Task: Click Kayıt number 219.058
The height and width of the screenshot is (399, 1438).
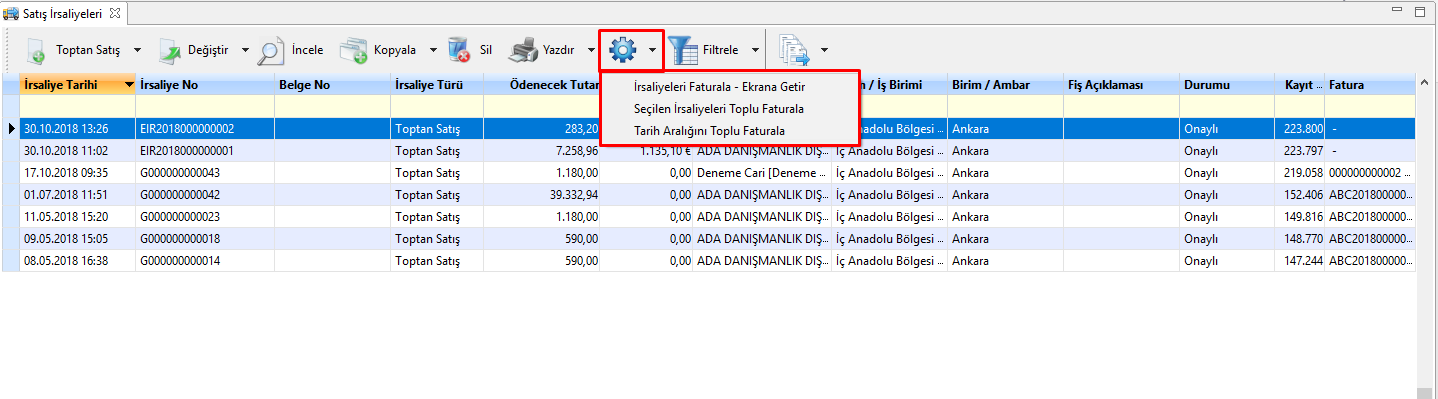Action: coord(1299,173)
